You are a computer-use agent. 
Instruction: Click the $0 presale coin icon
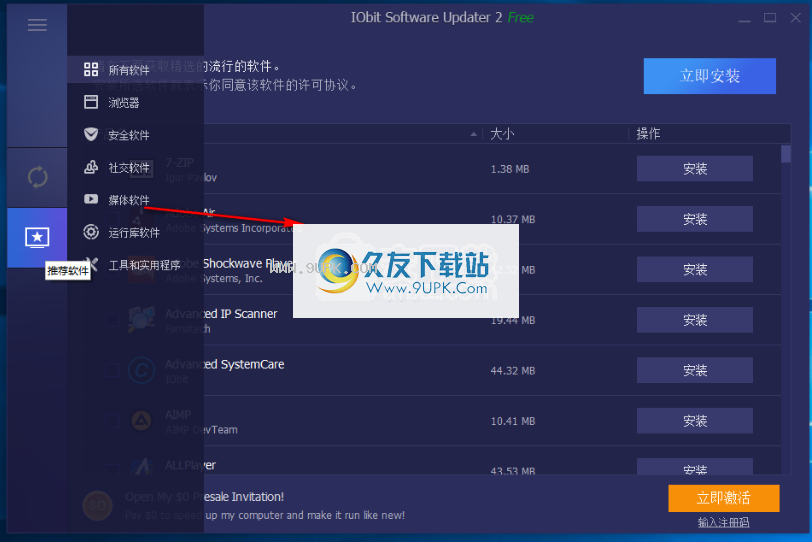[x=97, y=505]
